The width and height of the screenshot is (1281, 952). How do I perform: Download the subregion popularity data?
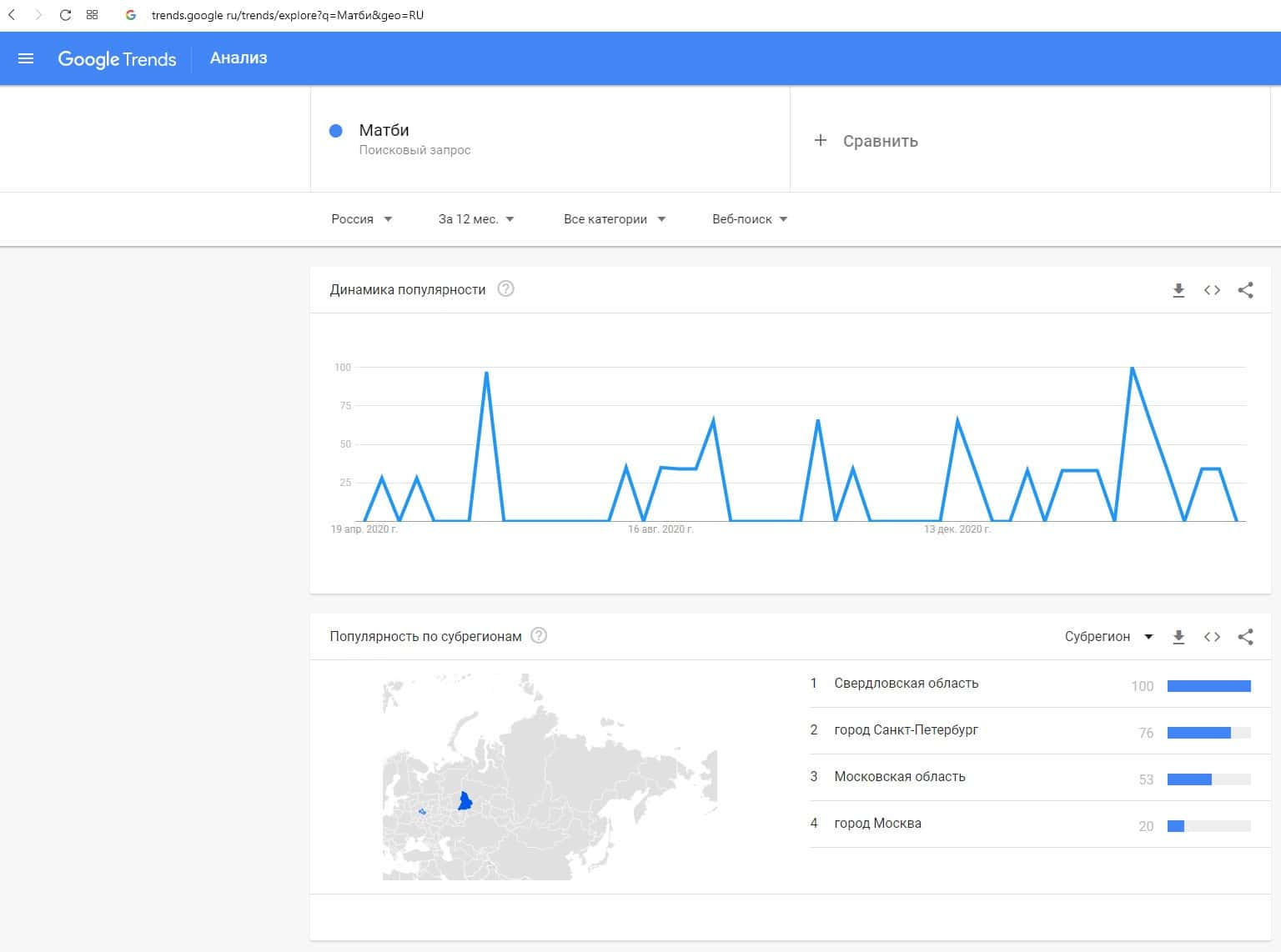pos(1178,637)
